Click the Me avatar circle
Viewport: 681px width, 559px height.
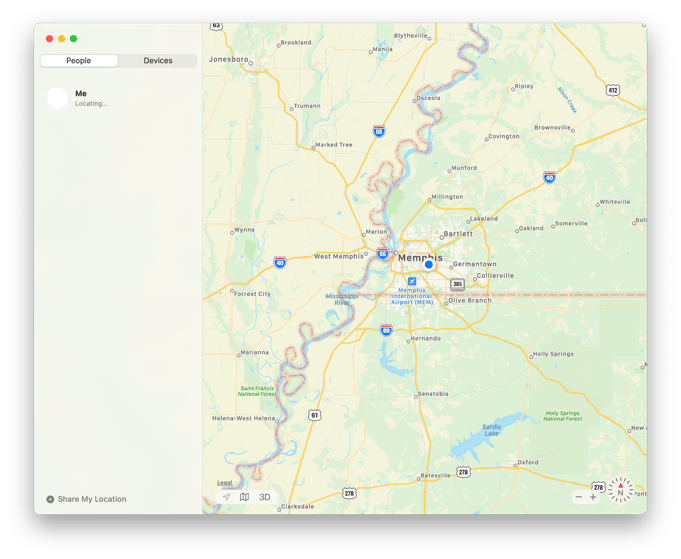pos(57,98)
